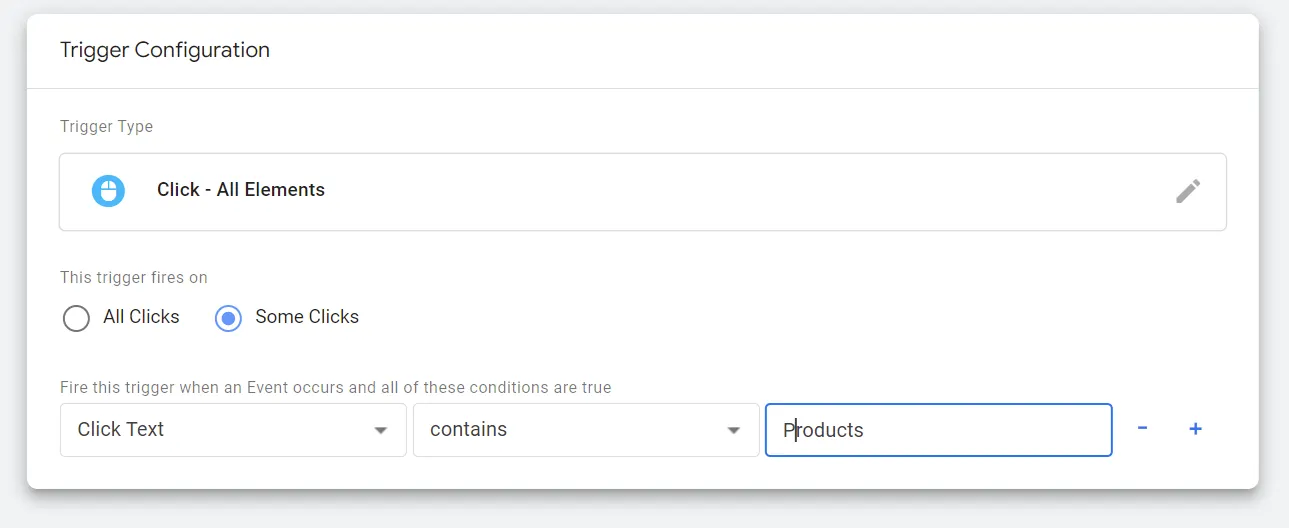Click the pencil edit icon for Trigger Type
The height and width of the screenshot is (528, 1289).
[1187, 191]
